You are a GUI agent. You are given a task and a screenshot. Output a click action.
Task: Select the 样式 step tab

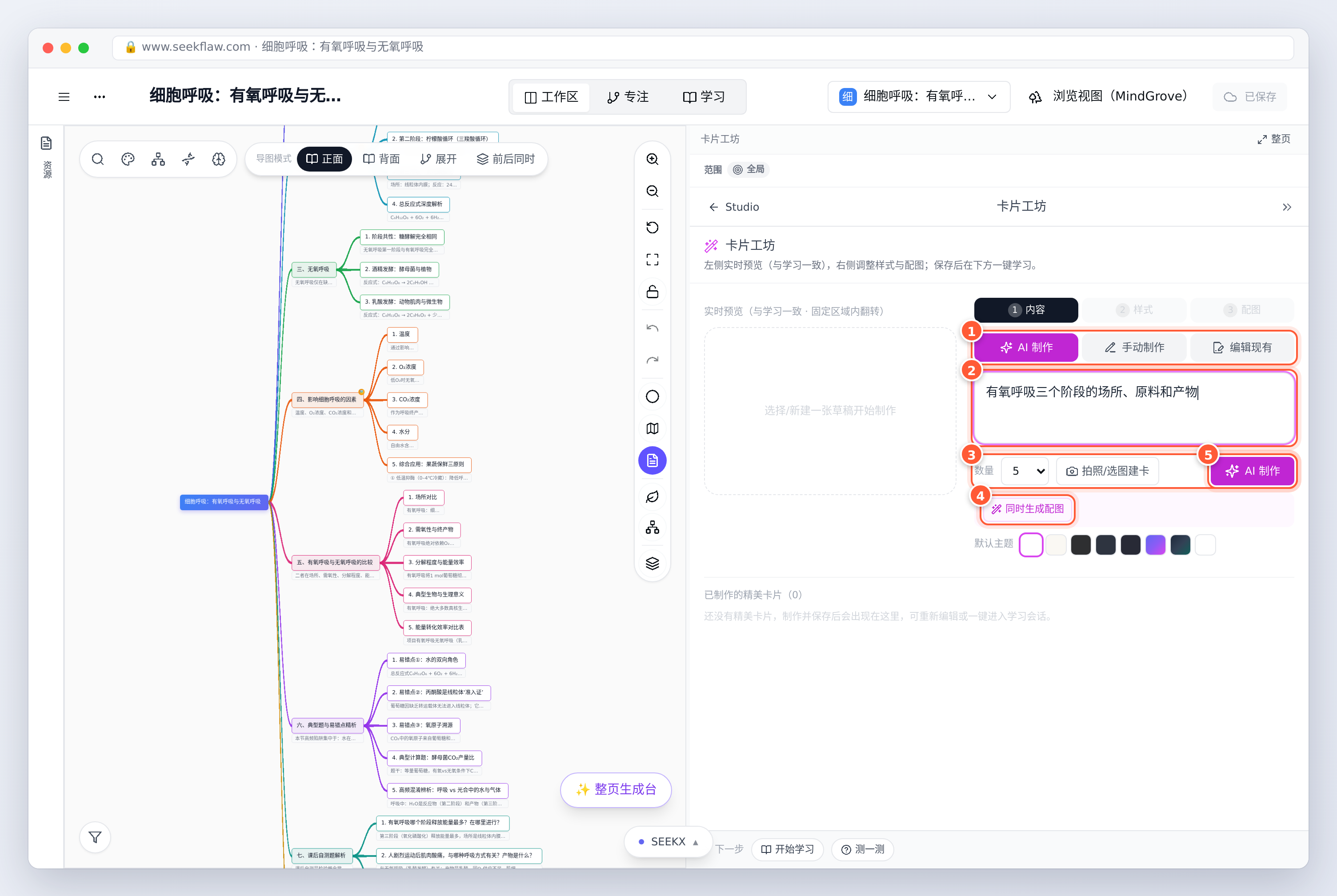pyautogui.click(x=1134, y=310)
